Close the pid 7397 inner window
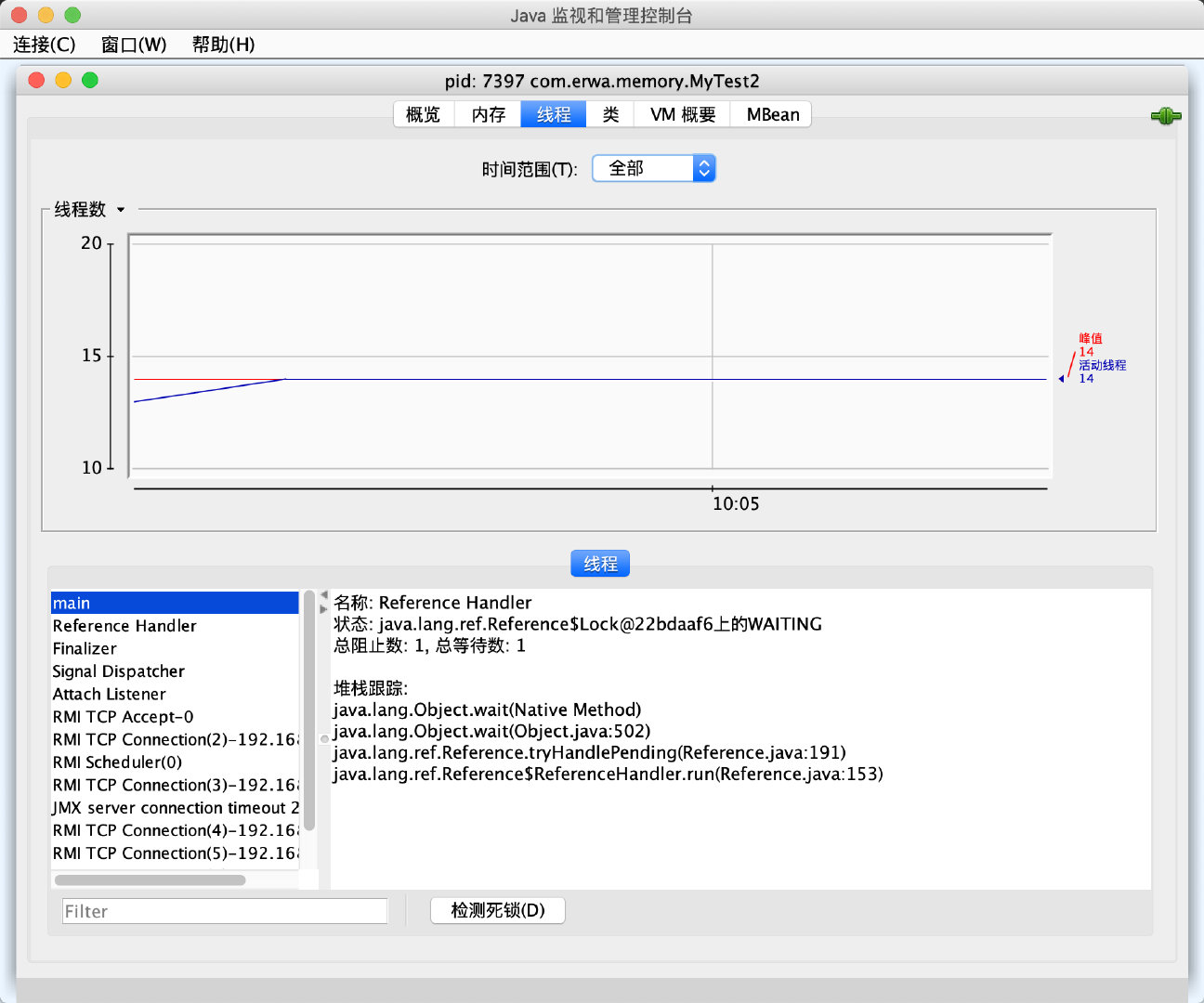The width and height of the screenshot is (1204, 1003). pyautogui.click(x=37, y=80)
